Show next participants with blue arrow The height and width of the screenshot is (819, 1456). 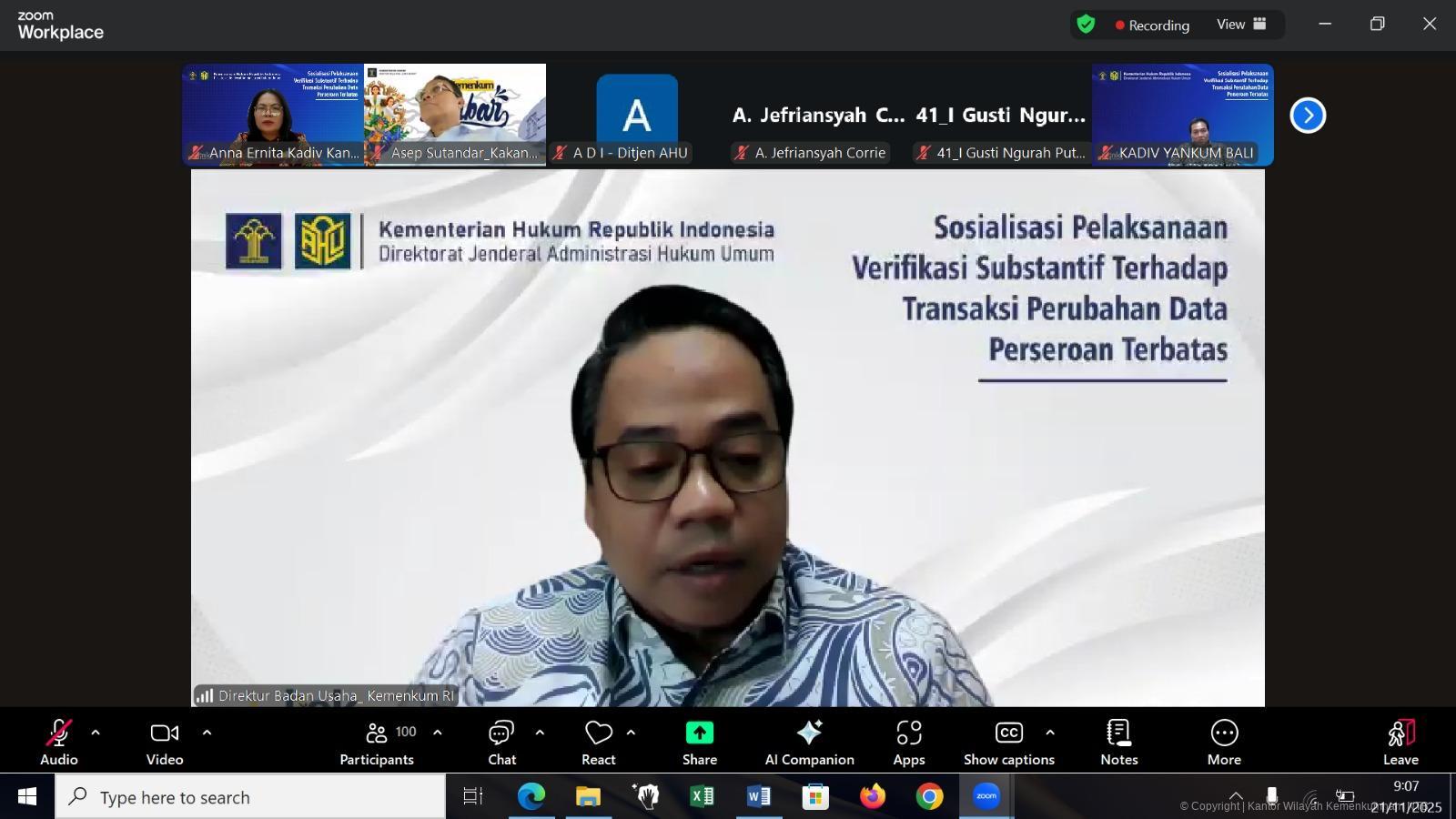click(1308, 116)
